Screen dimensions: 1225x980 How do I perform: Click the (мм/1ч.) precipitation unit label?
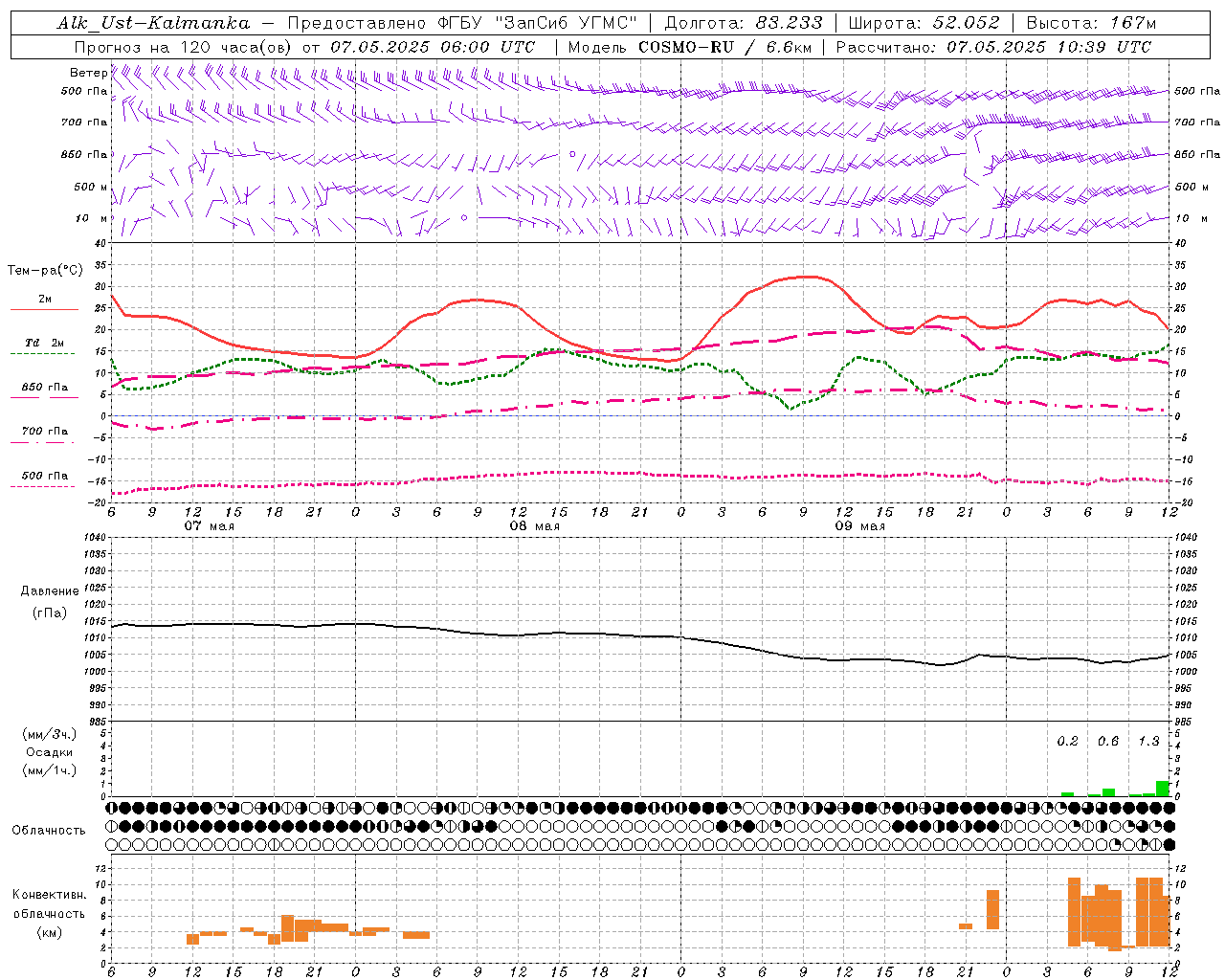pyautogui.click(x=50, y=770)
